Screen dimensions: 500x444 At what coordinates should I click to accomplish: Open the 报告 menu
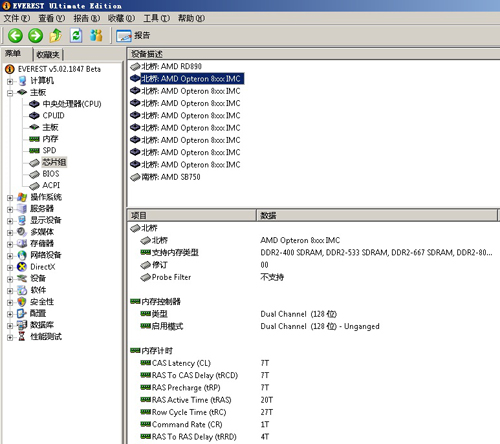pyautogui.click(x=87, y=18)
